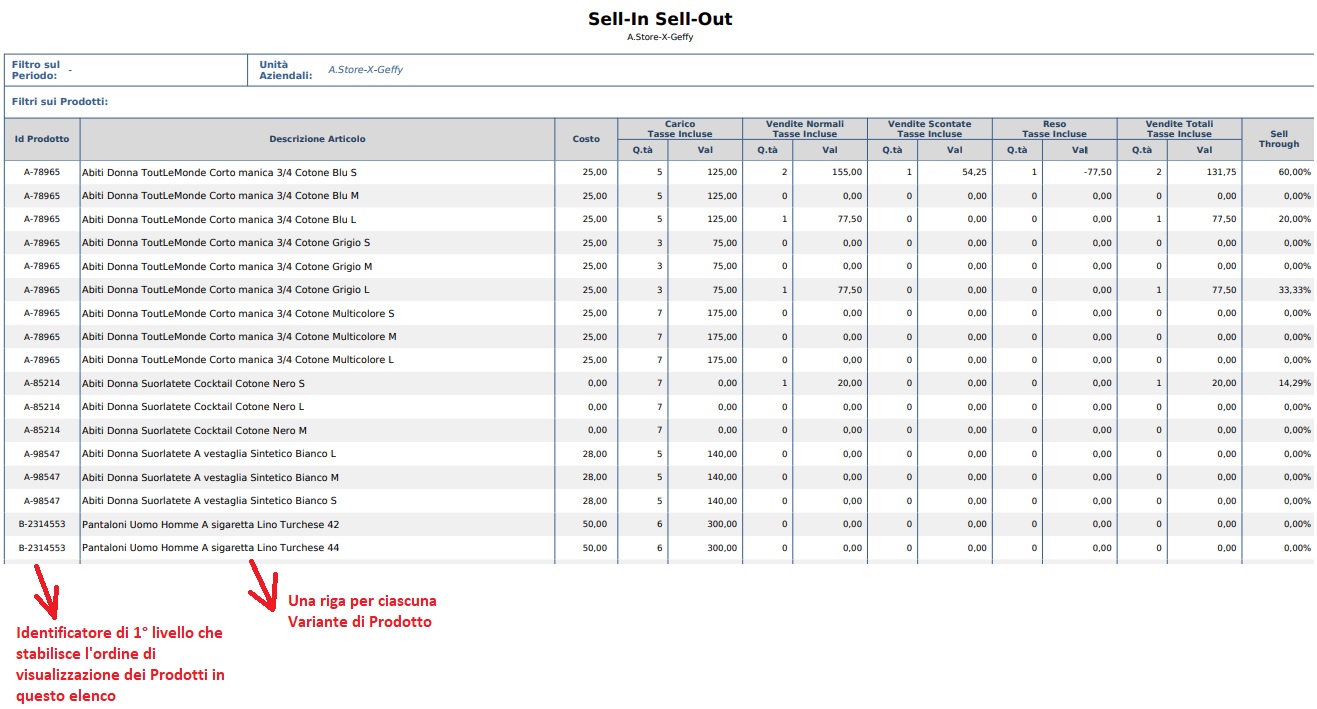1317x709 pixels.
Task: Click the Costo column header
Action: click(586, 139)
